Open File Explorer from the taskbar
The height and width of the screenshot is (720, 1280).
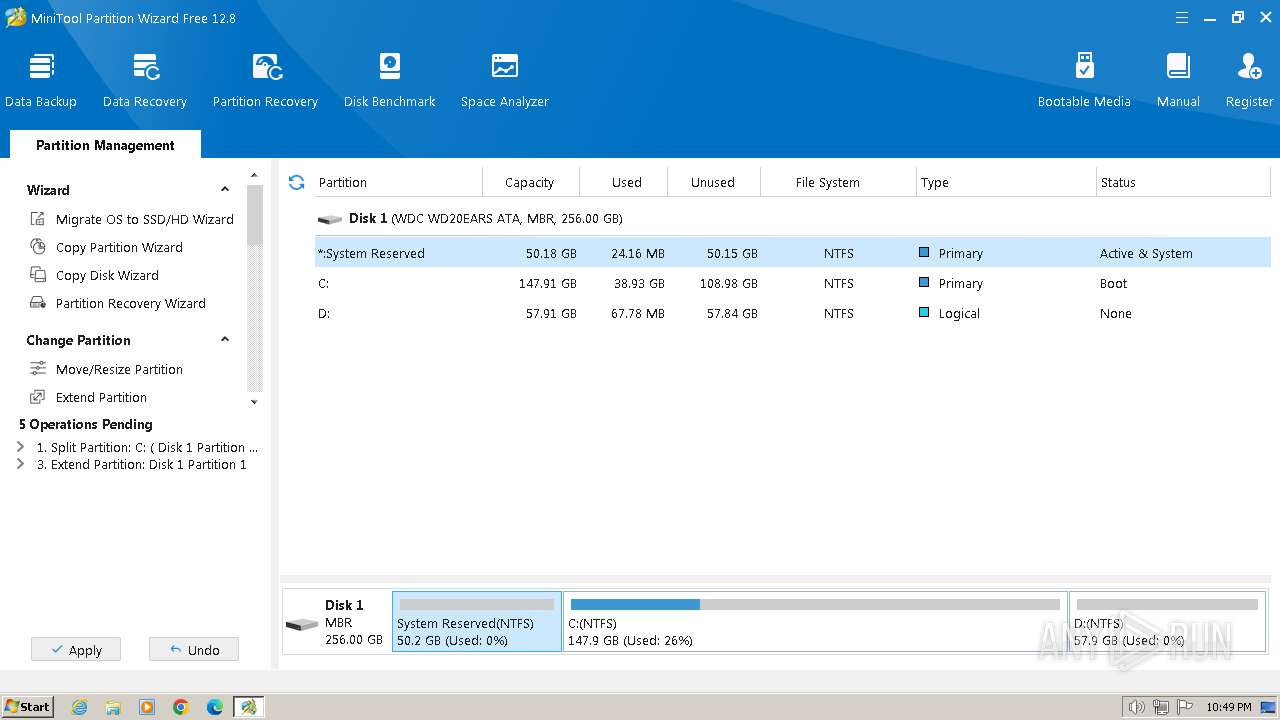[113, 707]
